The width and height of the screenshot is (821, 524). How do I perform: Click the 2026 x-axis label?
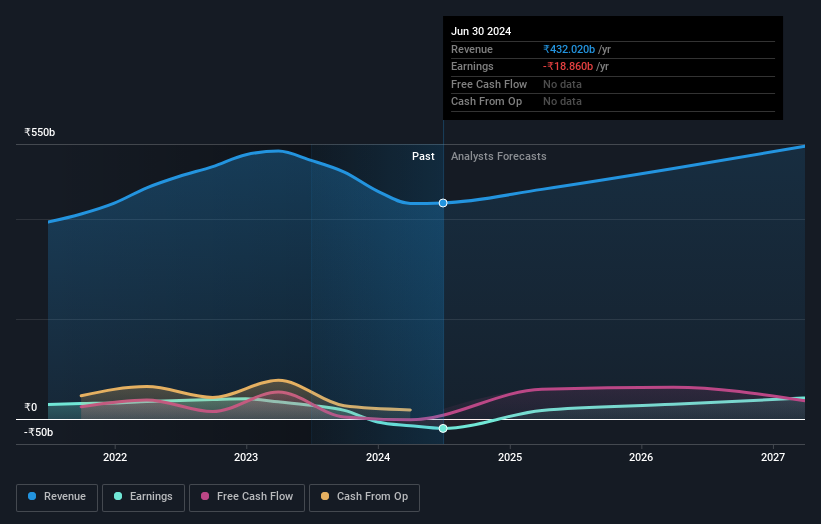(641, 458)
